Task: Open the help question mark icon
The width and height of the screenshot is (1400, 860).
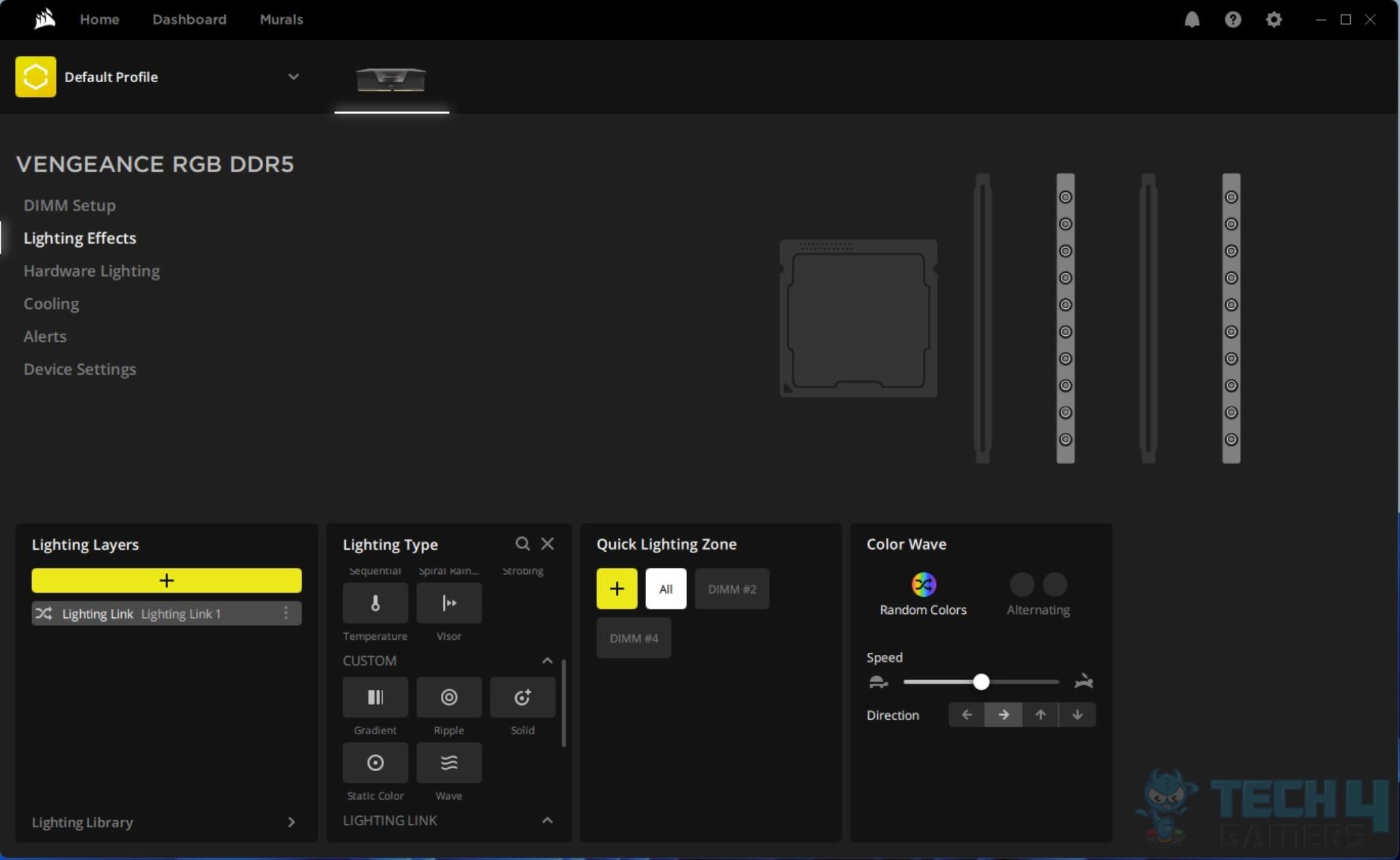Action: click(x=1233, y=19)
